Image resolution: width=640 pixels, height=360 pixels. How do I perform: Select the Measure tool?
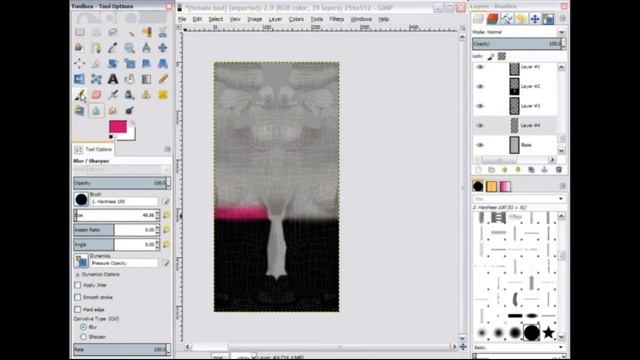coord(146,48)
